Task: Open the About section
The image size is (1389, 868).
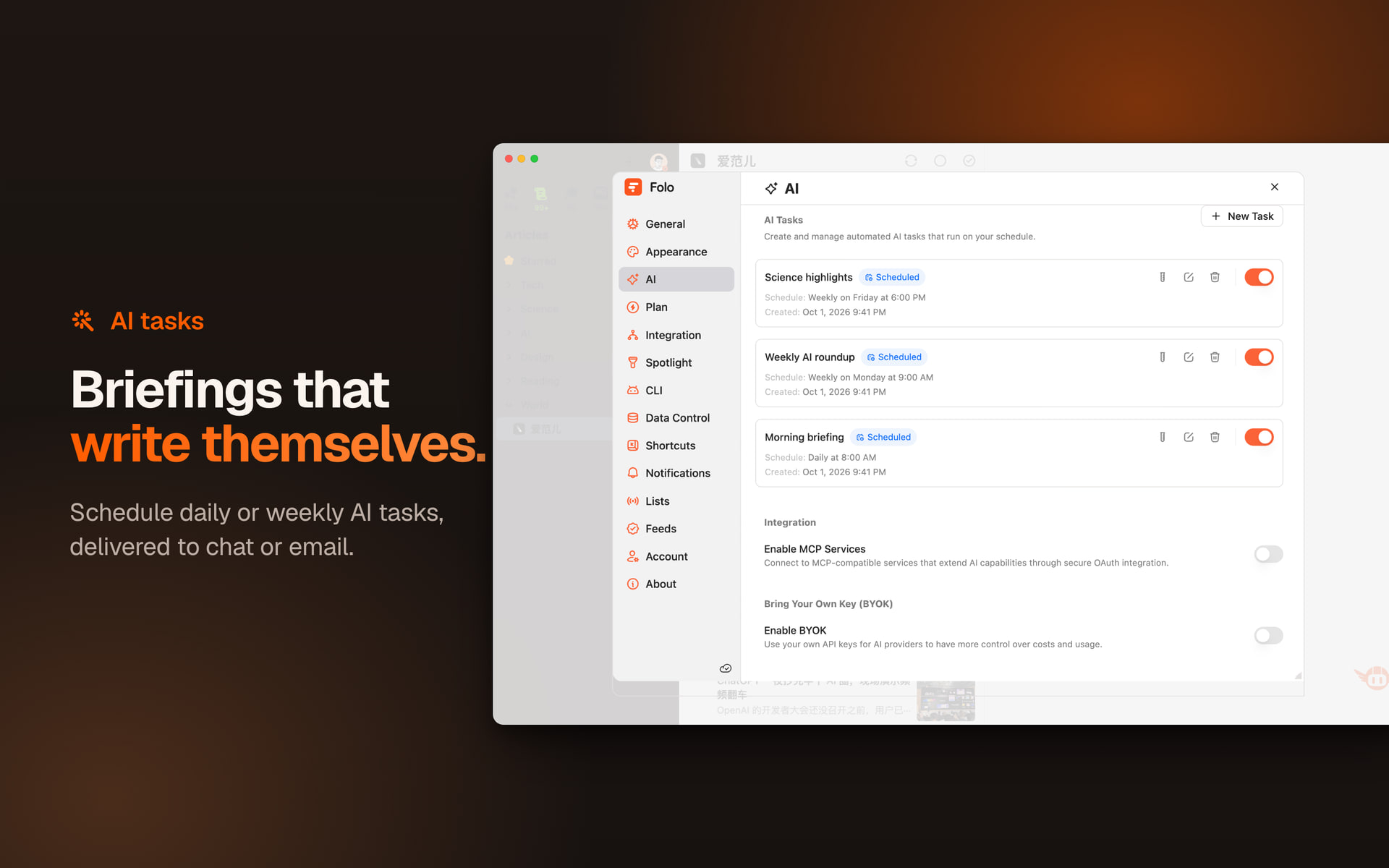Action: pyautogui.click(x=676, y=584)
